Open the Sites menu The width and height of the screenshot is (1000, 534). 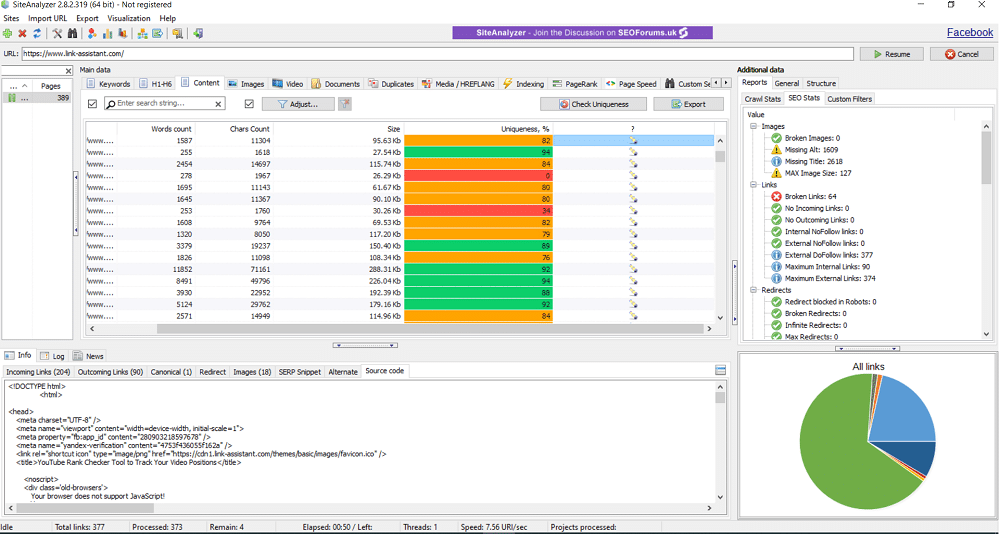point(11,19)
